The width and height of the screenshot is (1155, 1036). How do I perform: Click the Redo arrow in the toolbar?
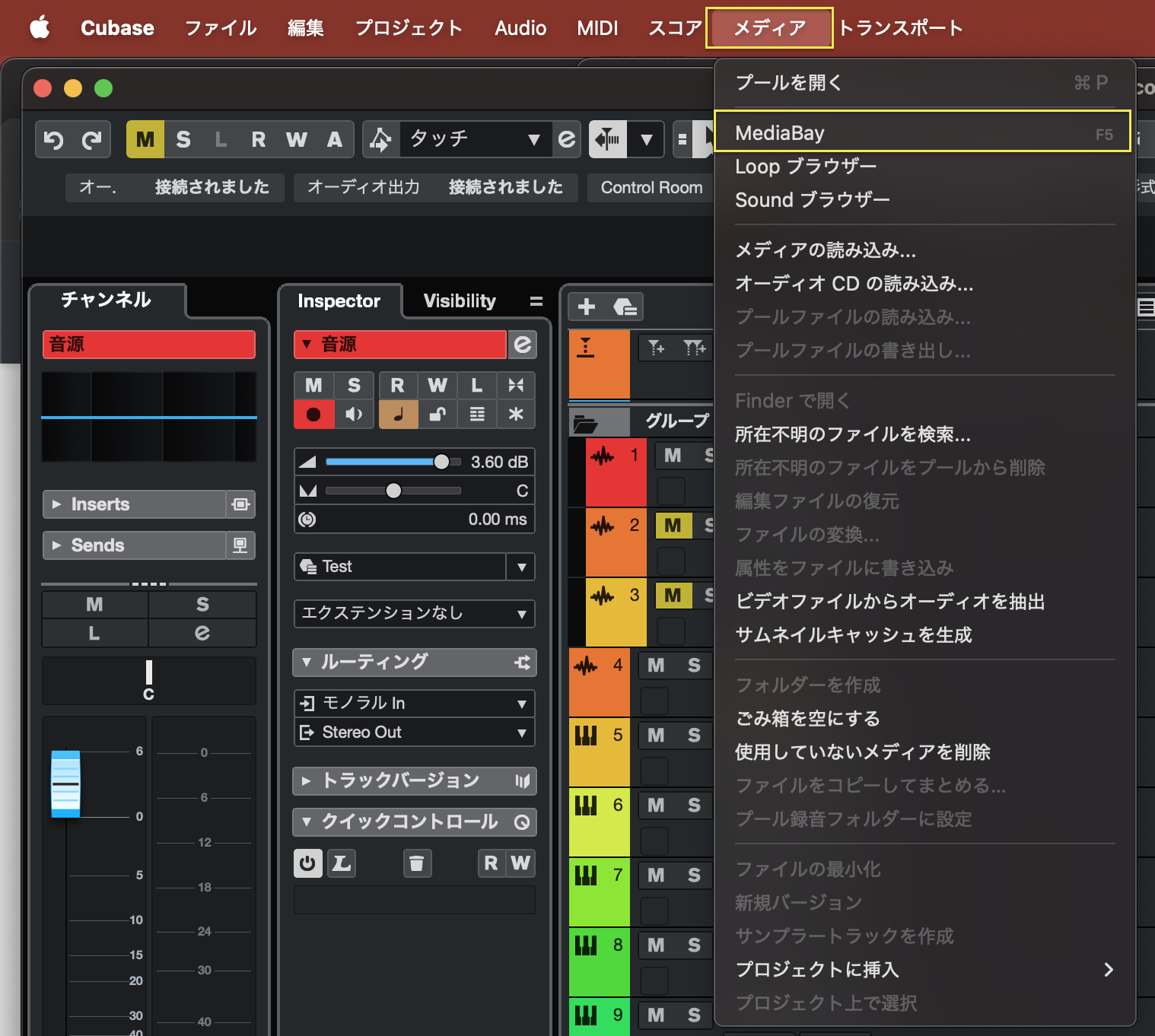(92, 140)
